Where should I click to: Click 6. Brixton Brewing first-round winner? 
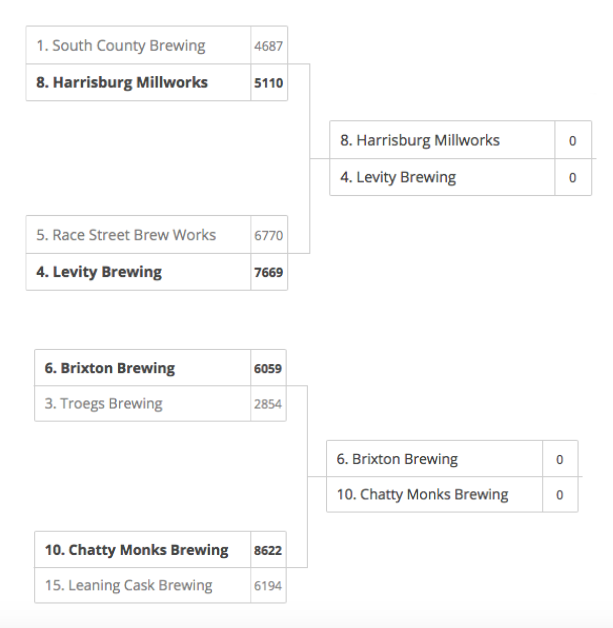pos(160,368)
